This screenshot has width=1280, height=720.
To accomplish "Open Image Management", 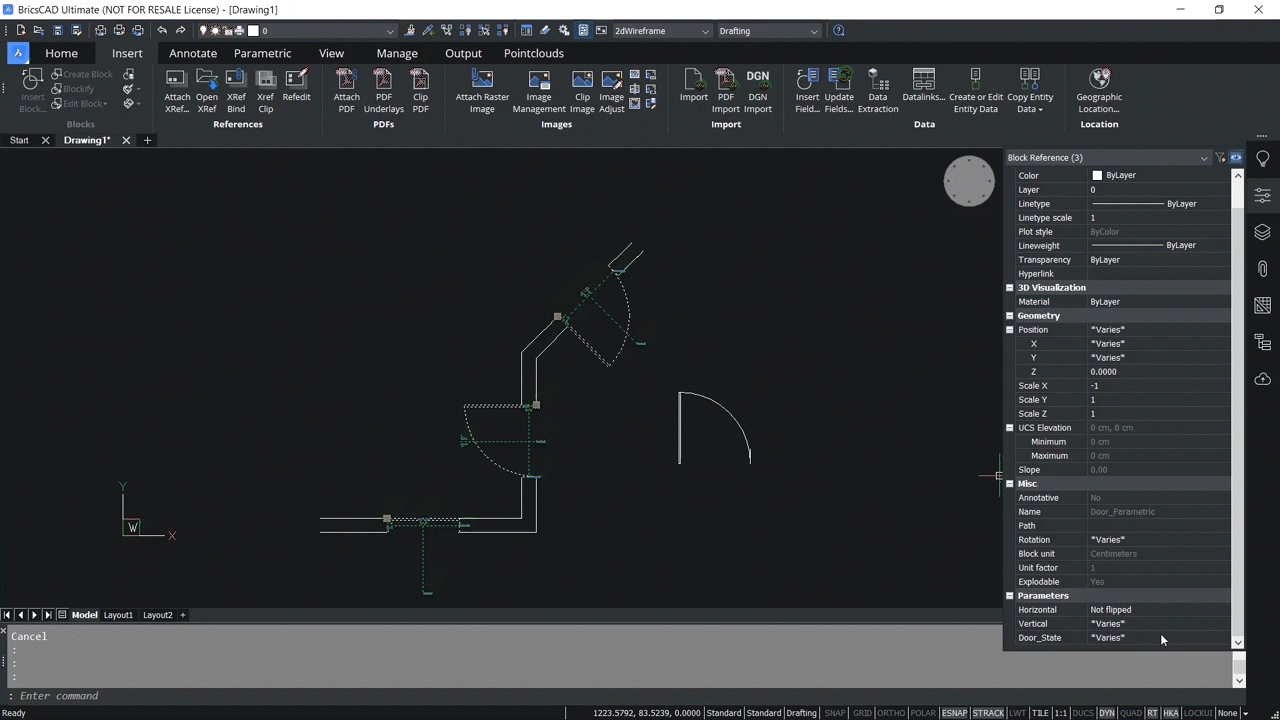I will coord(539,91).
